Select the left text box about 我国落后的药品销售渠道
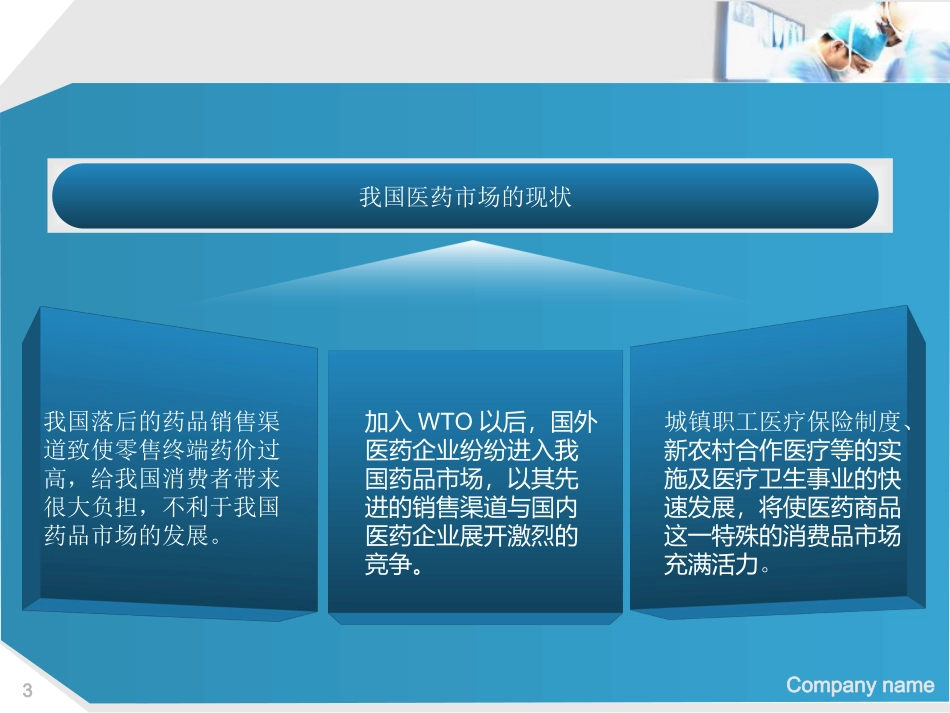 click(x=162, y=478)
